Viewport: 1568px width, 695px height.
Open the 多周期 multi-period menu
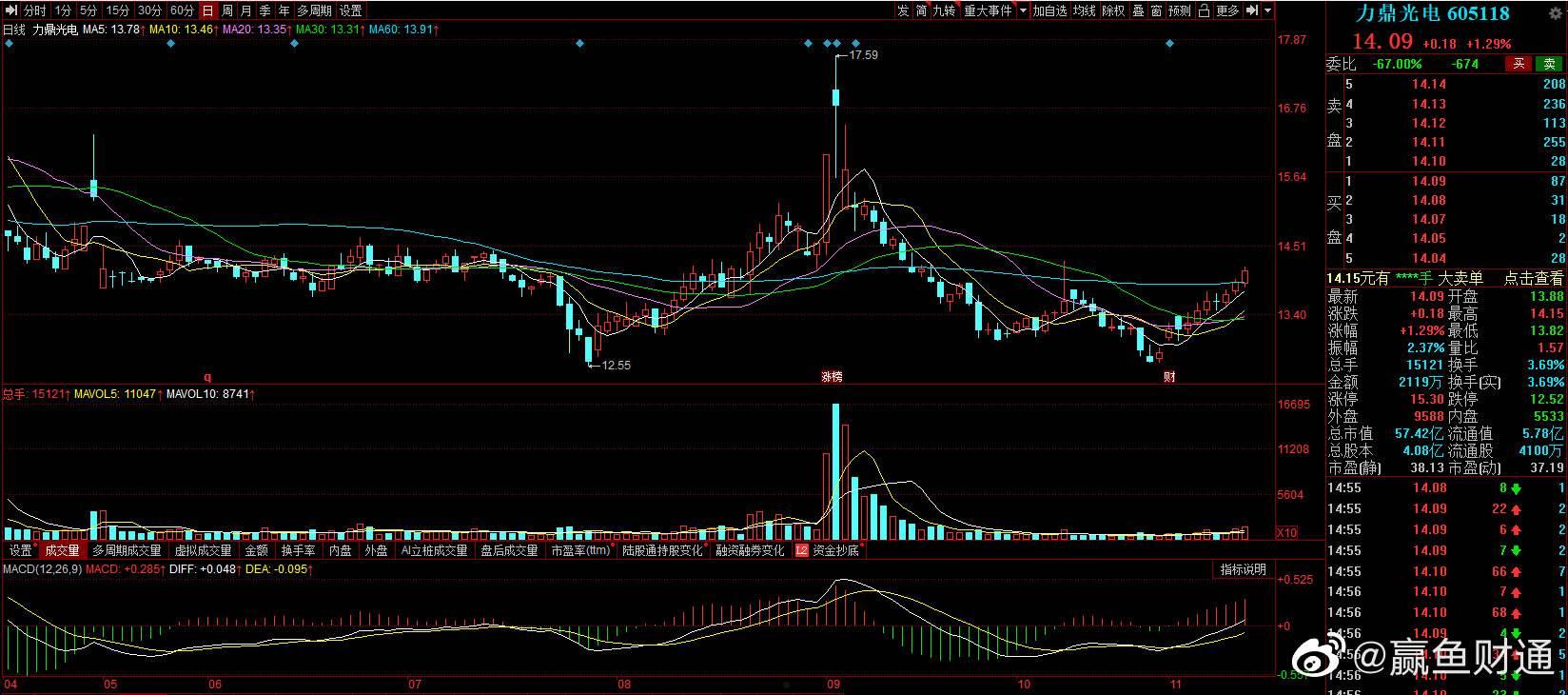[x=314, y=10]
